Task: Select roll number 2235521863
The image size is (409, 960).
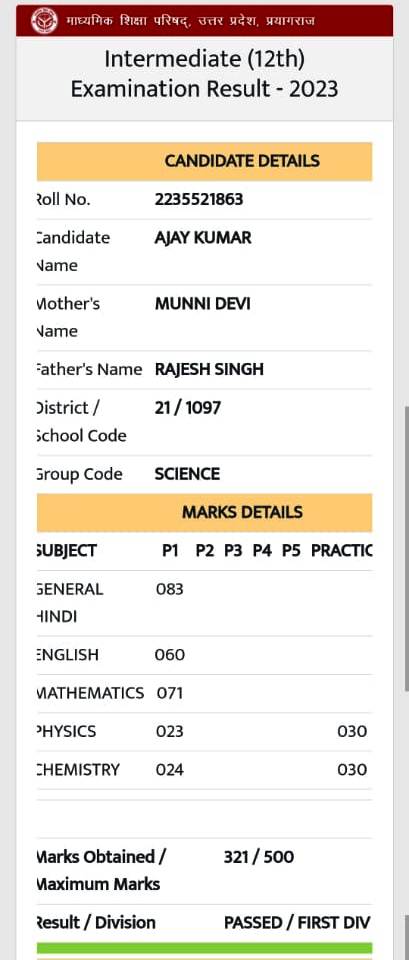Action: tap(199, 199)
